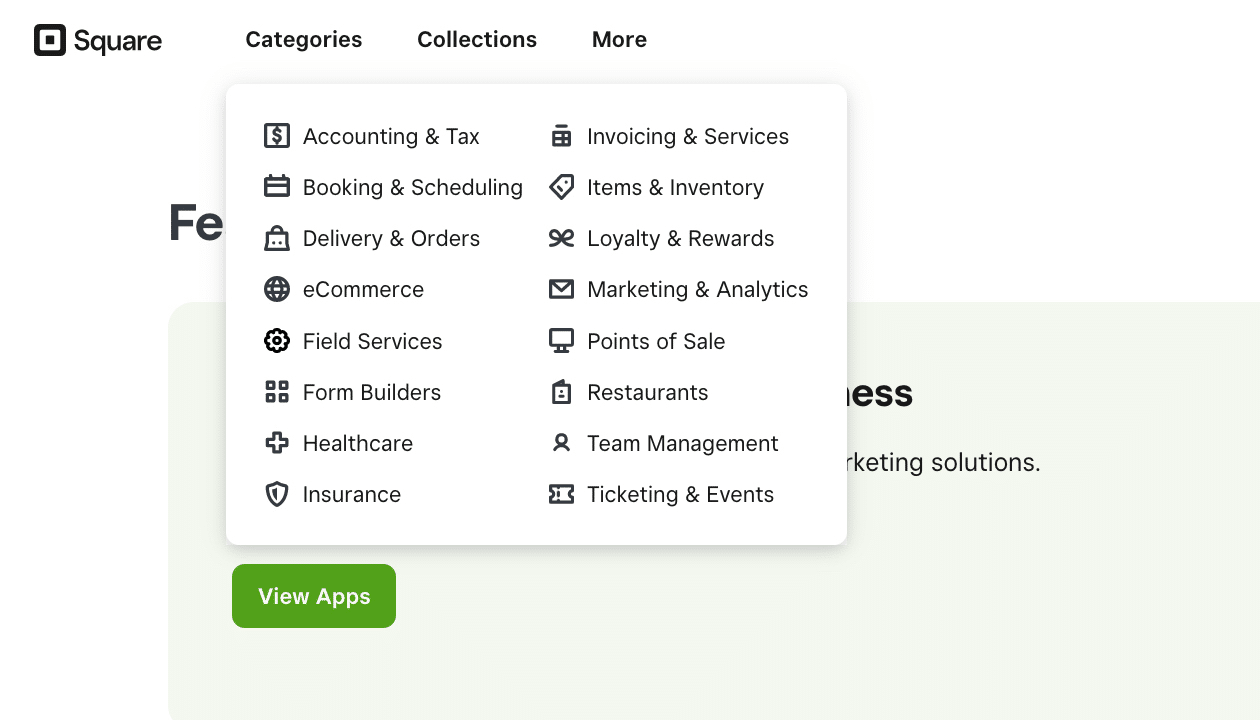Image resolution: width=1260 pixels, height=720 pixels.
Task: Choose the Insurance shield icon
Action: [x=277, y=494]
